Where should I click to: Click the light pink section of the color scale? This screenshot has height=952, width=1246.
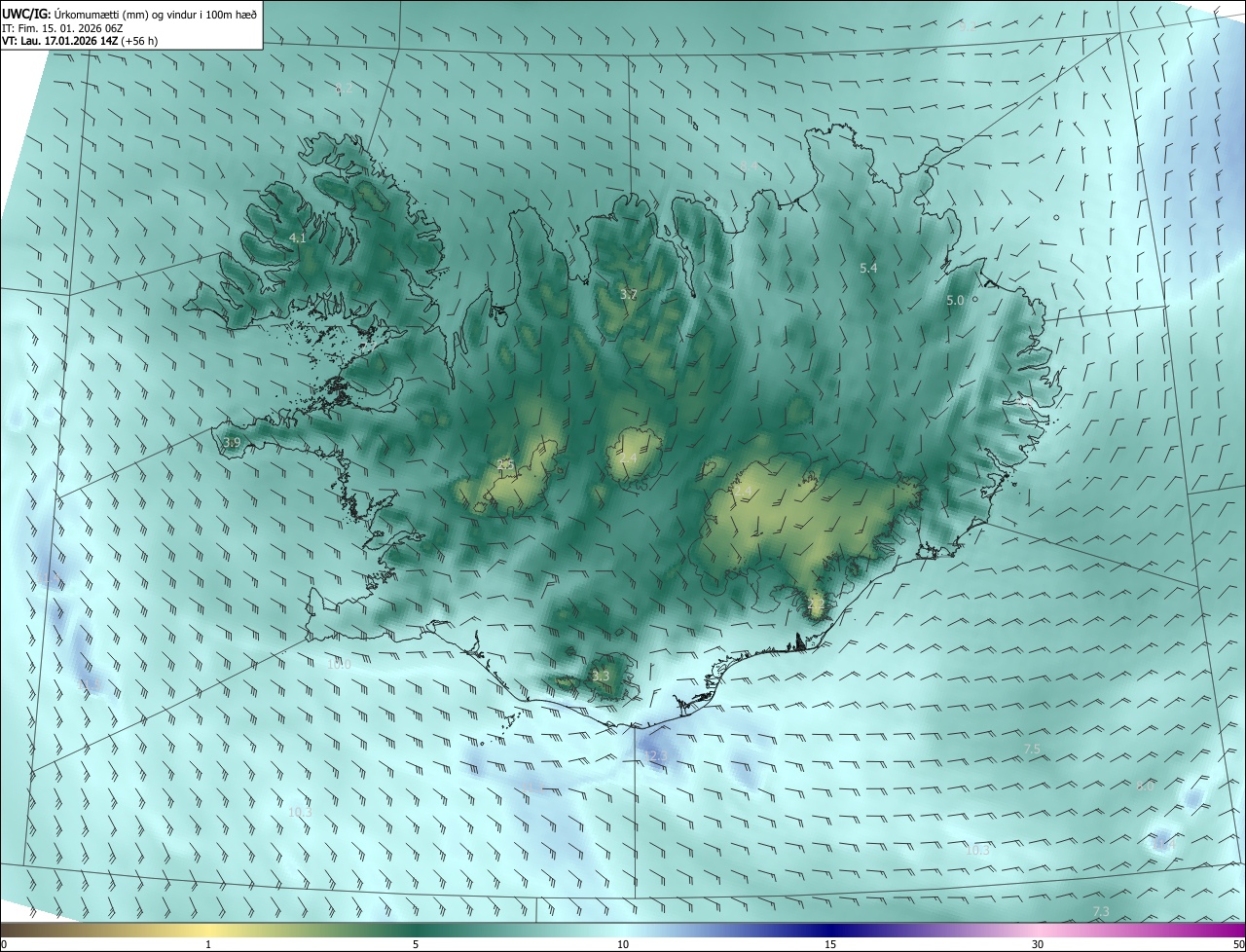1038,930
